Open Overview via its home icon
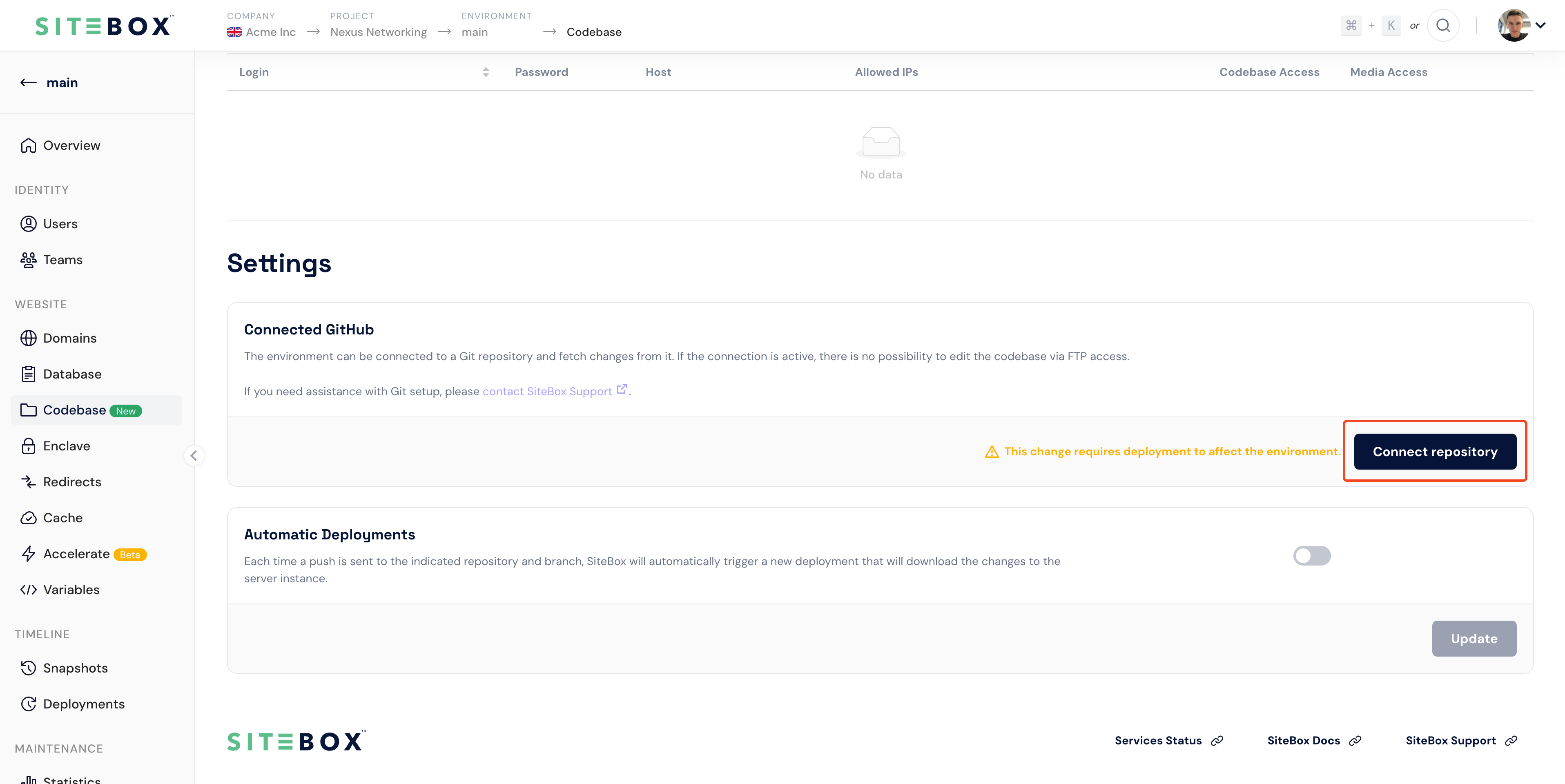Image resolution: width=1565 pixels, height=784 pixels. [29, 146]
